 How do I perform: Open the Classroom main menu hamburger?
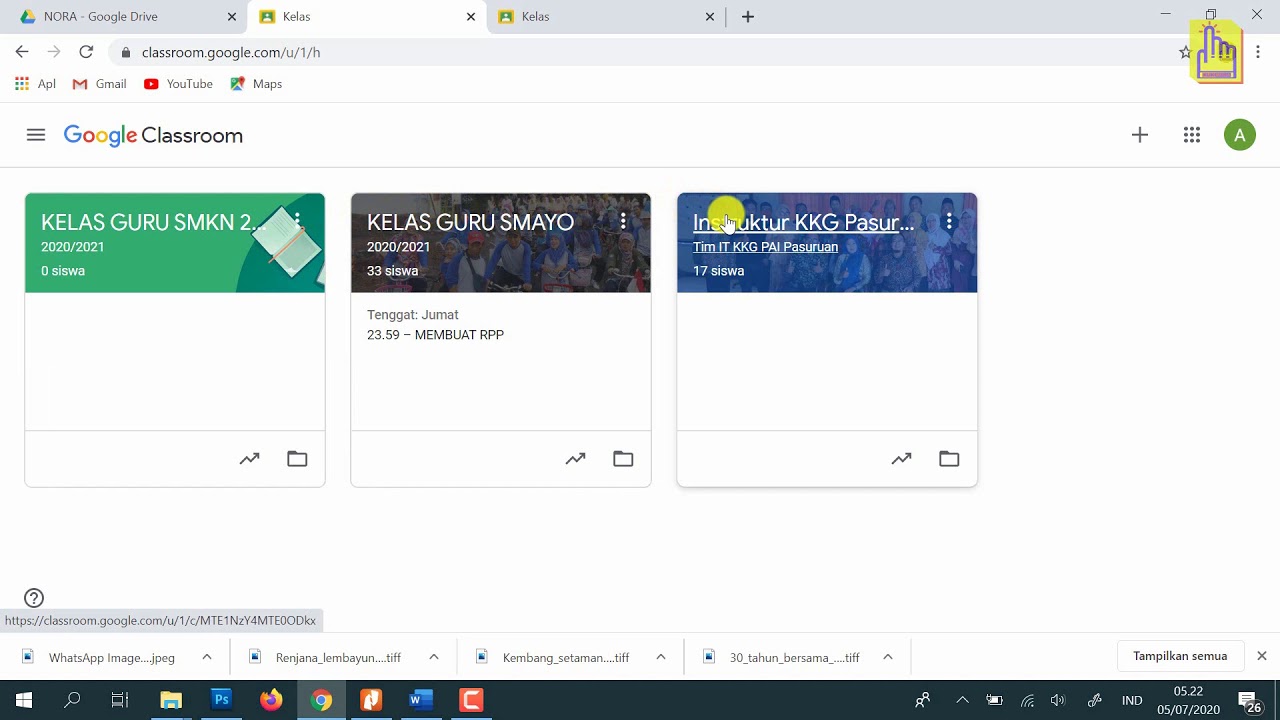[36, 135]
